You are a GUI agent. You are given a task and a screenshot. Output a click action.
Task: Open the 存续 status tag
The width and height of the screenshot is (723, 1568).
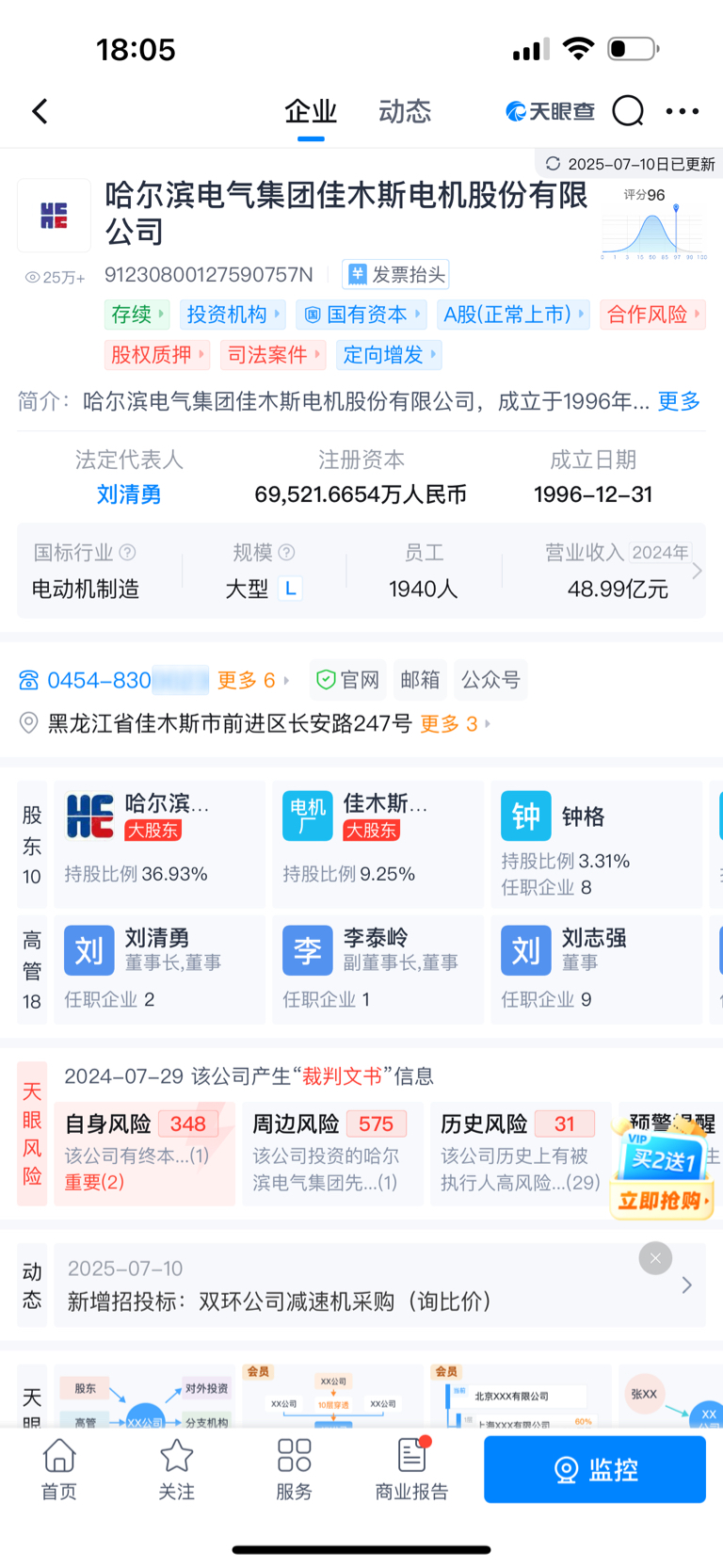coord(137,315)
